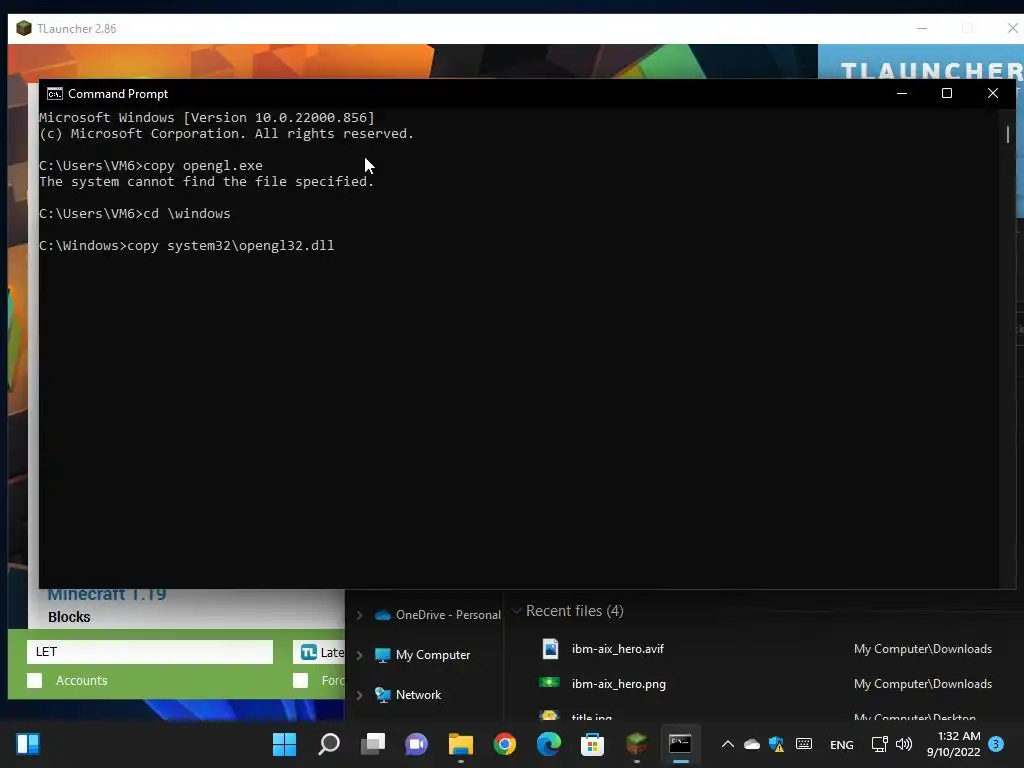Click the LET username field
The height and width of the screenshot is (768, 1024).
[x=150, y=652]
